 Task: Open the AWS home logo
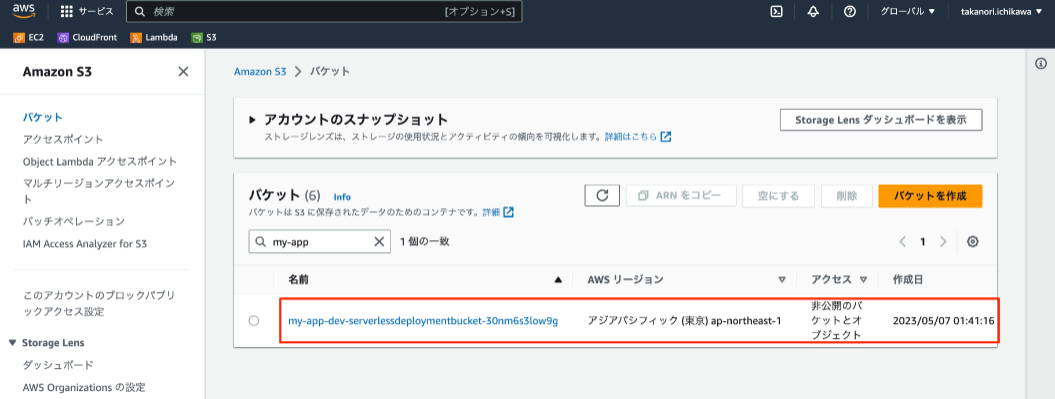pyautogui.click(x=23, y=11)
